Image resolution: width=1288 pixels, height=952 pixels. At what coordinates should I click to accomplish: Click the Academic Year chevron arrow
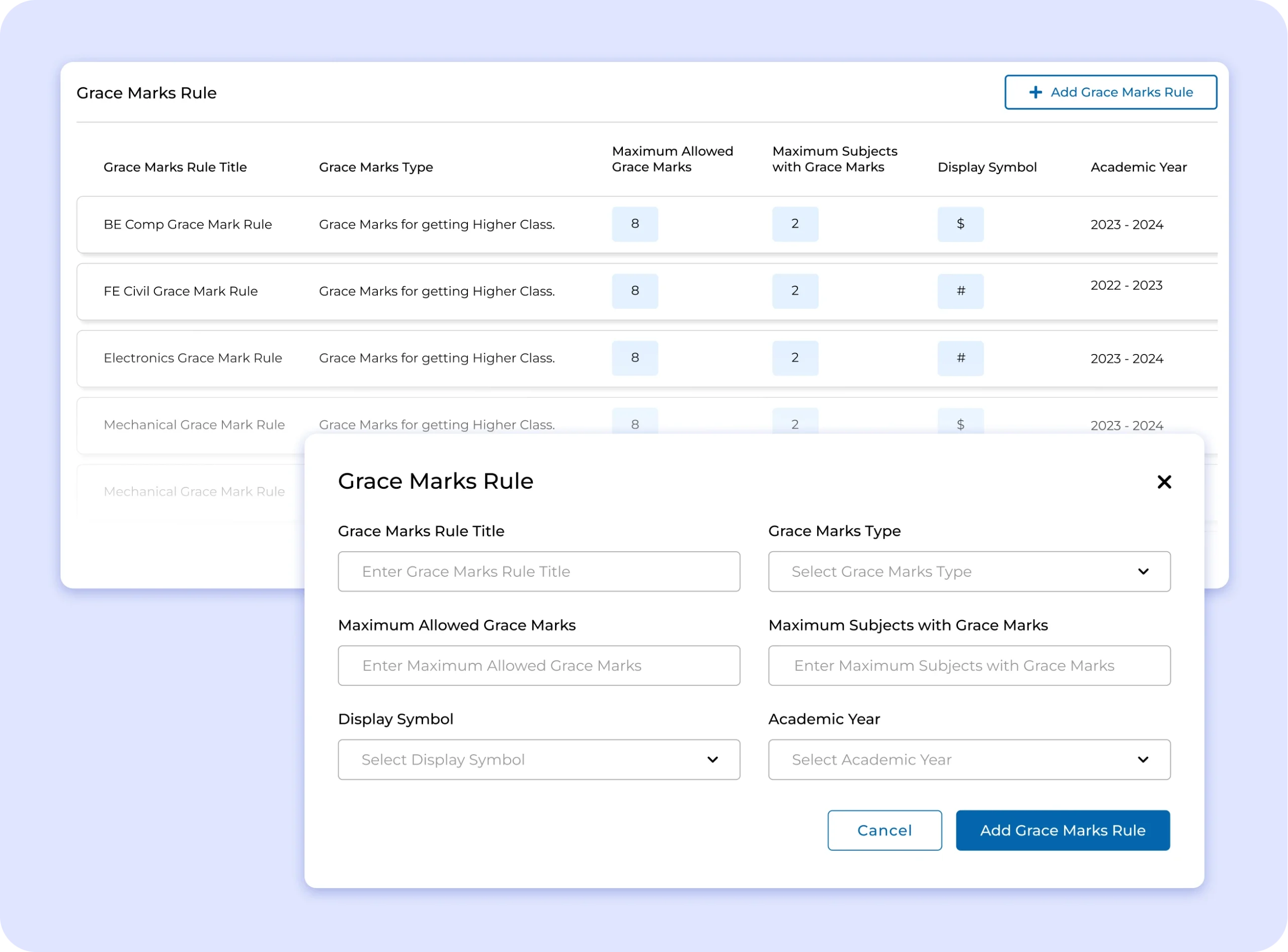click(1143, 759)
